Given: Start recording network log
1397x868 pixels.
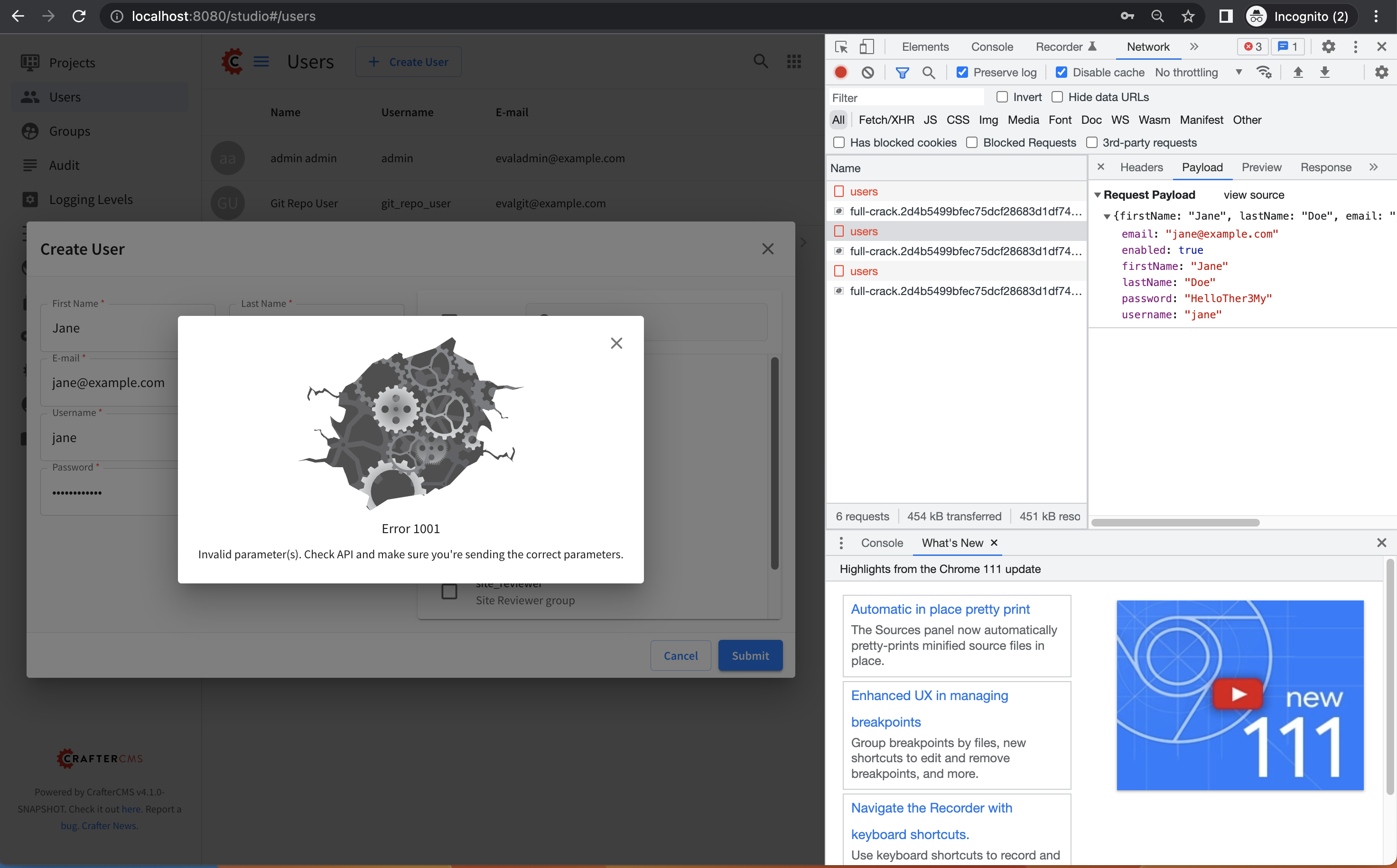Looking at the screenshot, I should coord(840,72).
